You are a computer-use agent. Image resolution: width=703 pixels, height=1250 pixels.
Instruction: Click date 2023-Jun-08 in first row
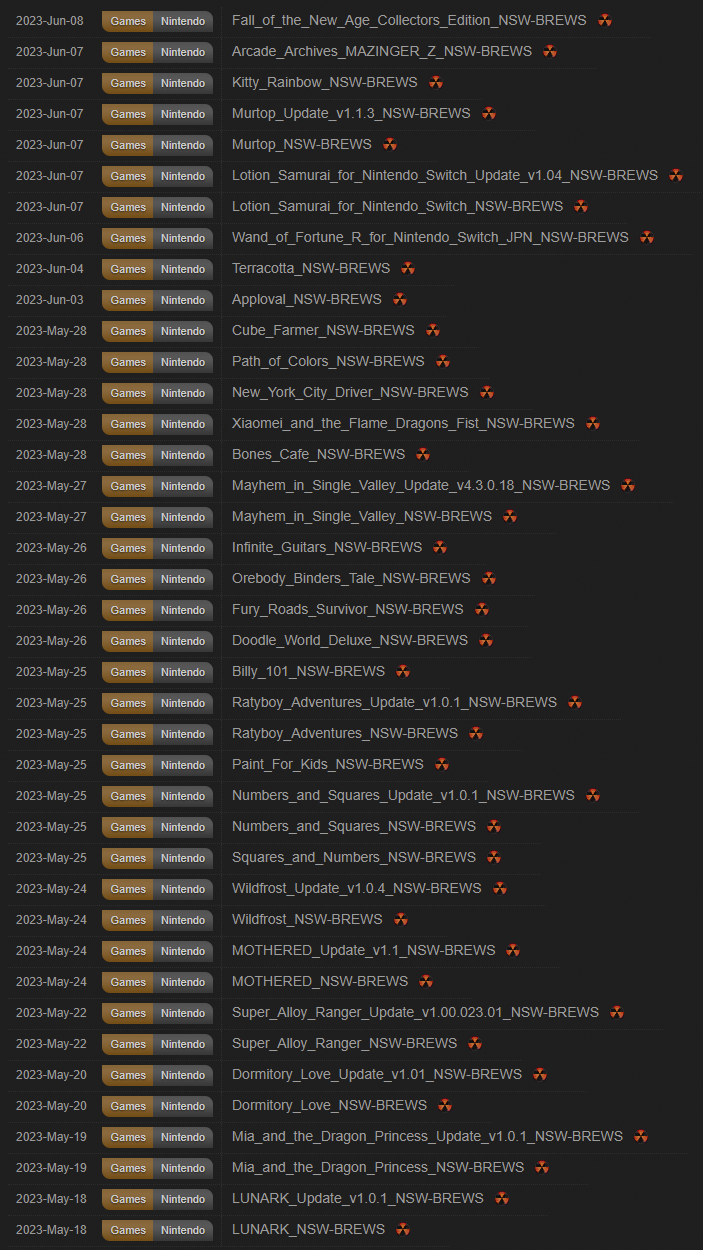pyautogui.click(x=50, y=21)
